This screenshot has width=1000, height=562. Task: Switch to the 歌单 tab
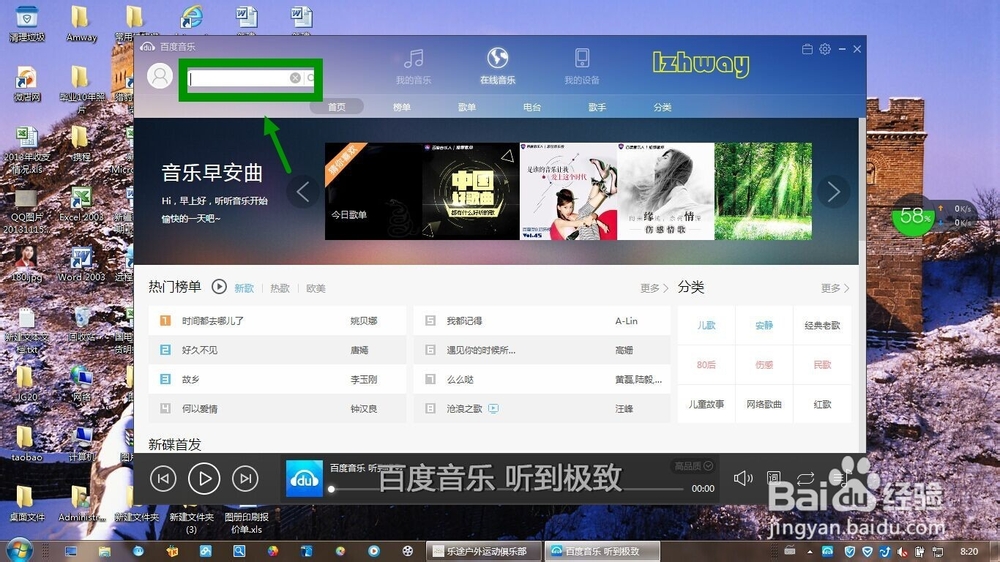coord(467,107)
